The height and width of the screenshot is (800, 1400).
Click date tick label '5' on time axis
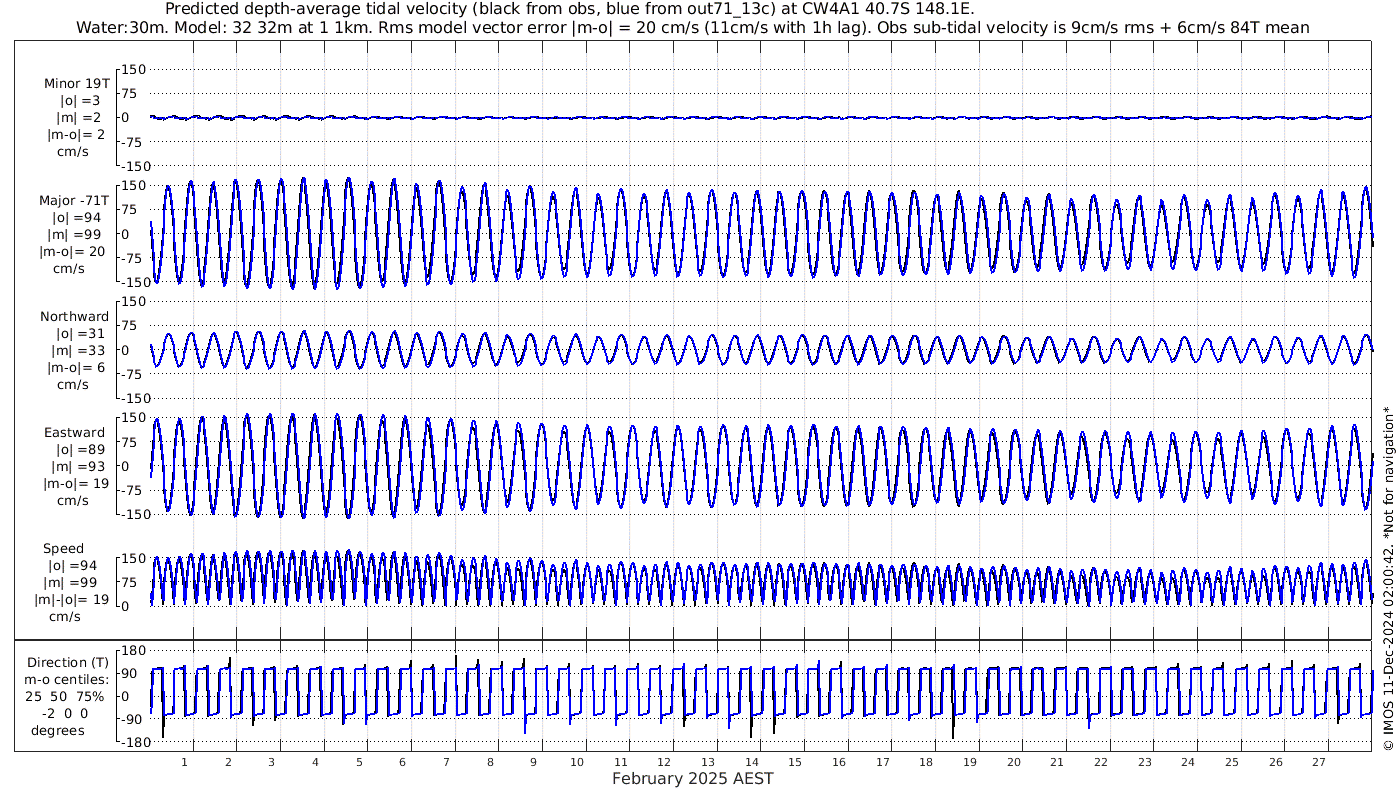359,762
